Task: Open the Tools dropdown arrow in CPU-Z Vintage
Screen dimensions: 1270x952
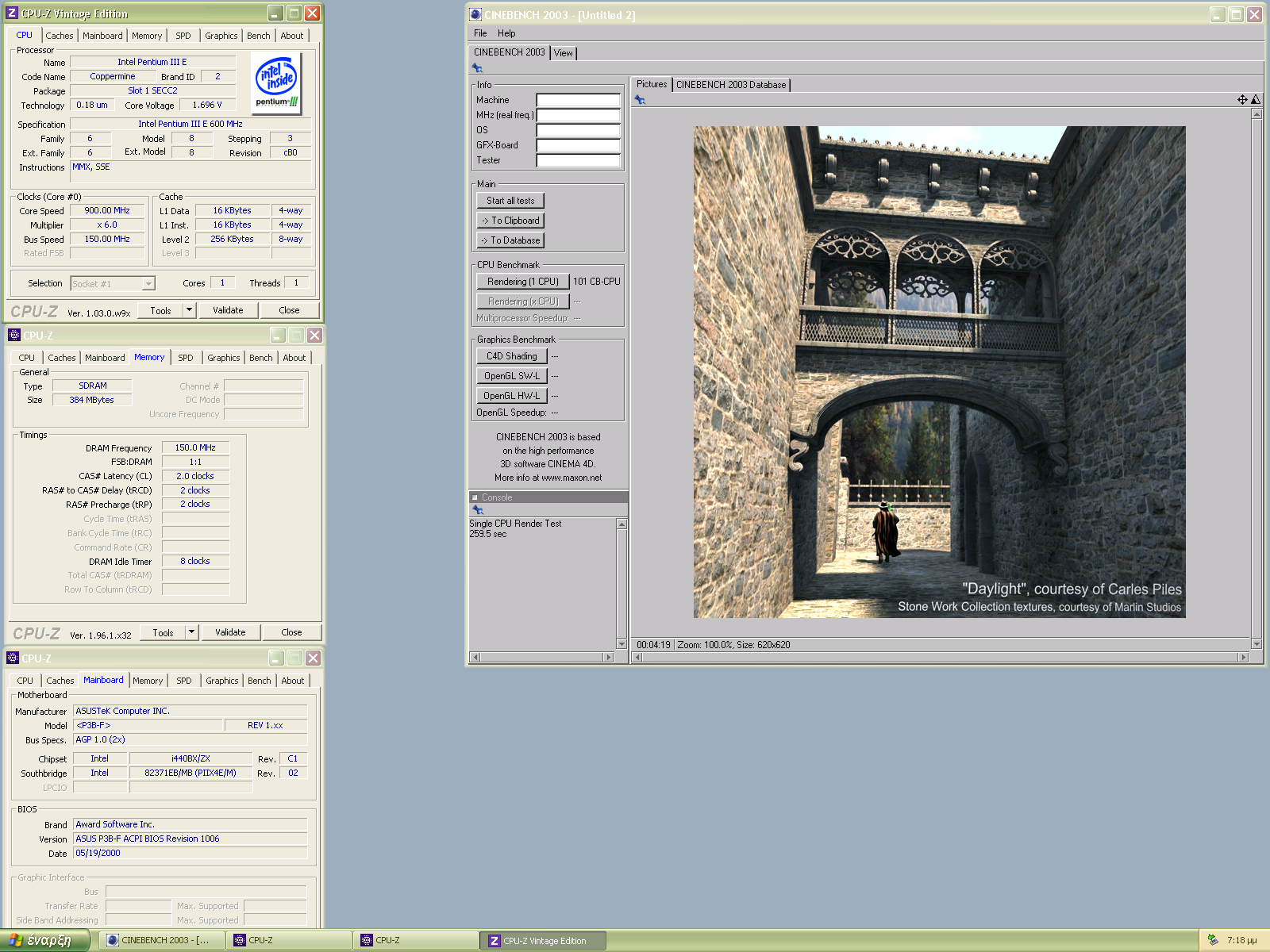Action: 189,310
